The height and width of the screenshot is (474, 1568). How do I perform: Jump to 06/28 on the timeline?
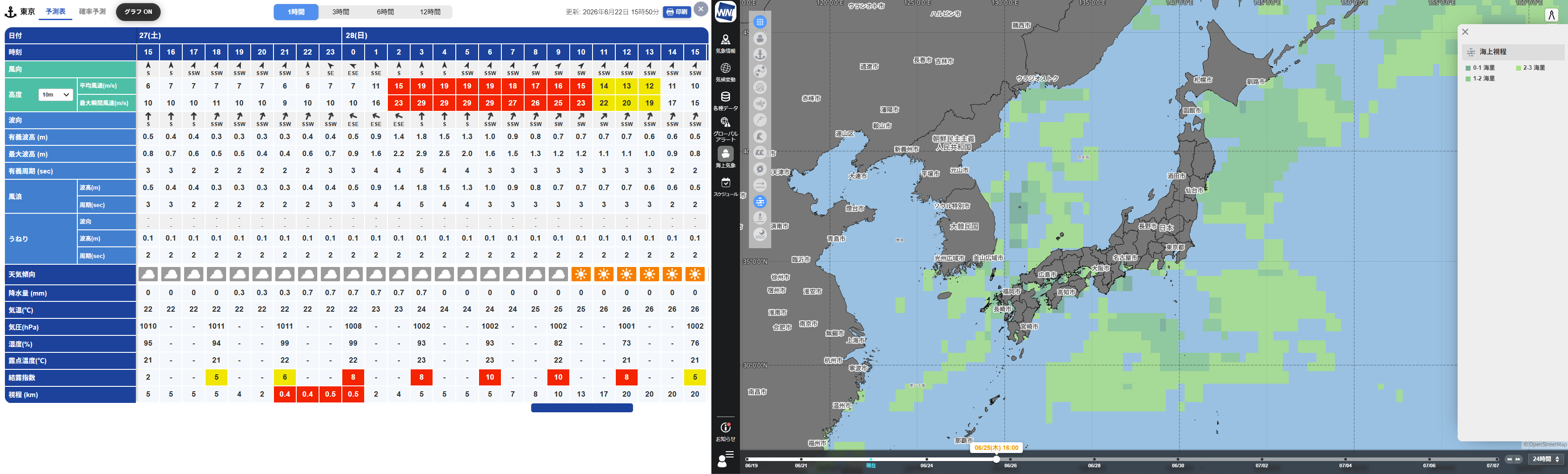1094,466
